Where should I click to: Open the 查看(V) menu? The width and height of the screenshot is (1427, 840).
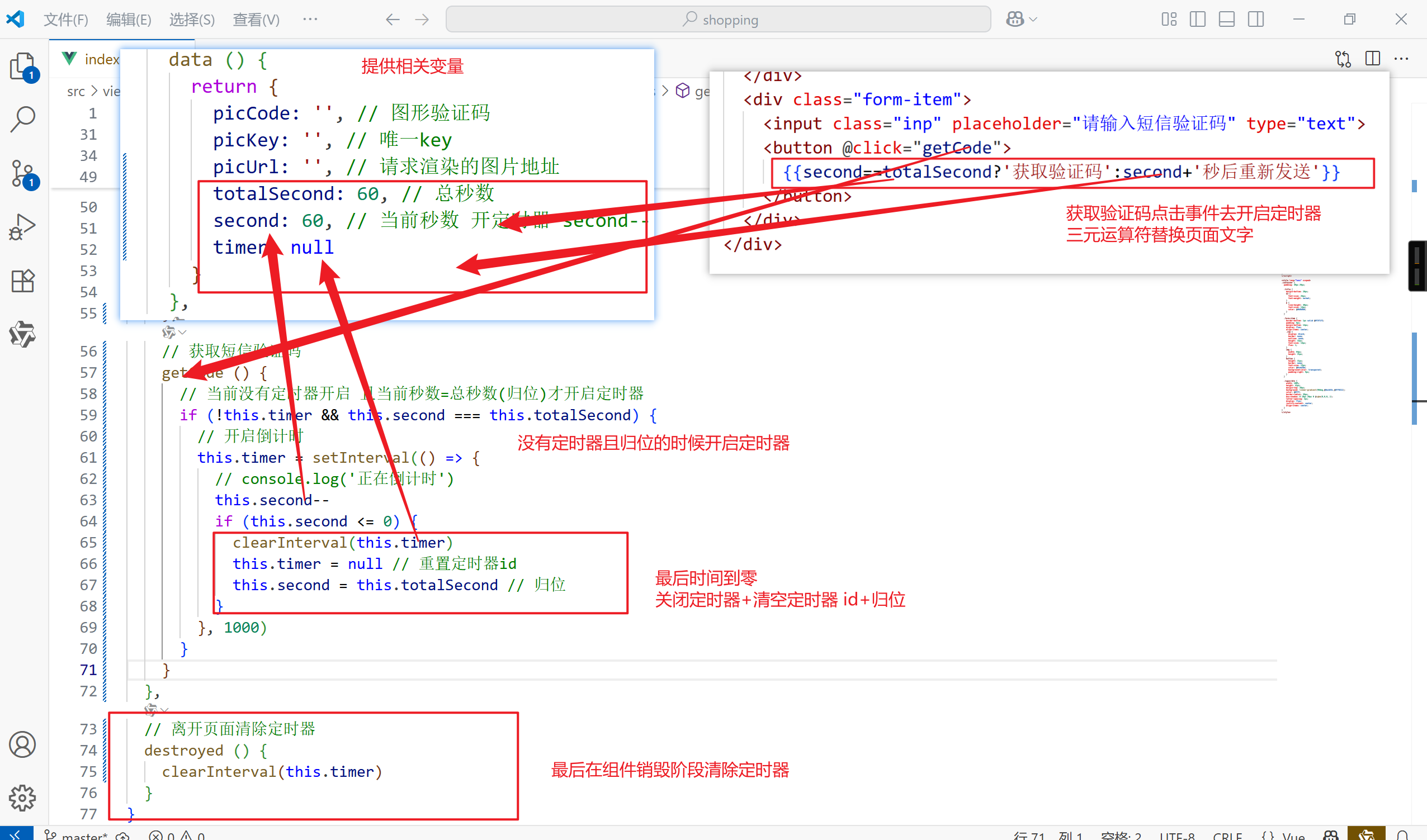click(256, 19)
